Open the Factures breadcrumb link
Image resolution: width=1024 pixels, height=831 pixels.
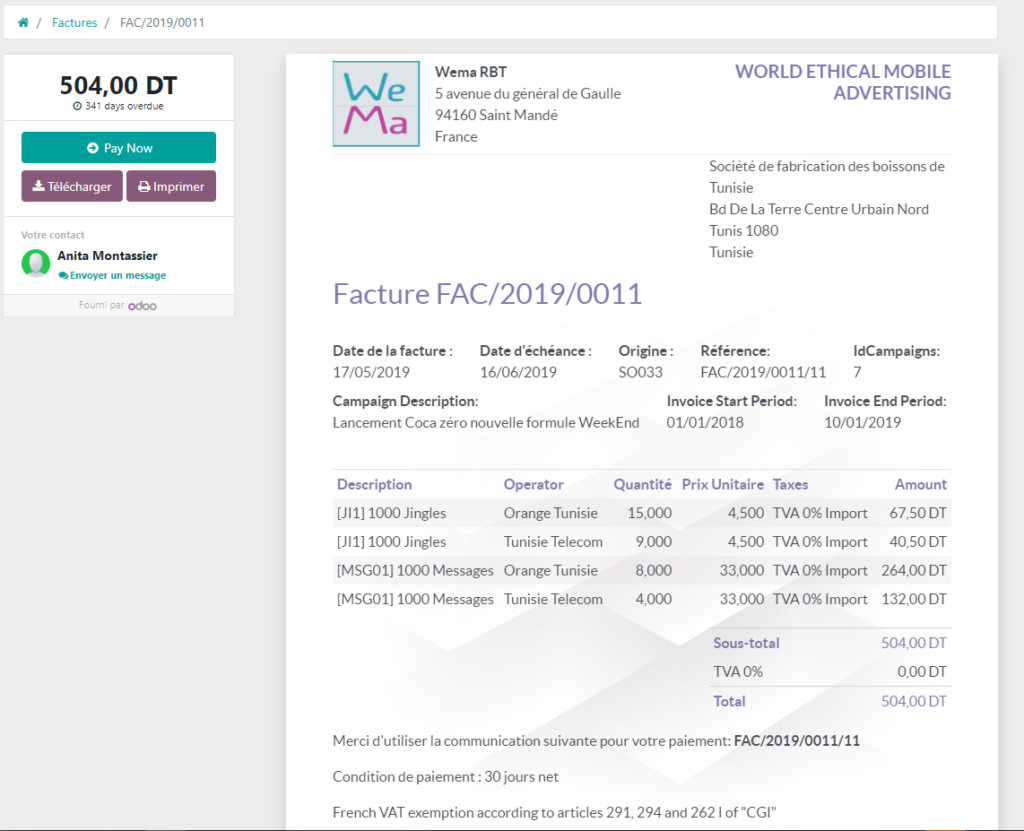tap(74, 23)
